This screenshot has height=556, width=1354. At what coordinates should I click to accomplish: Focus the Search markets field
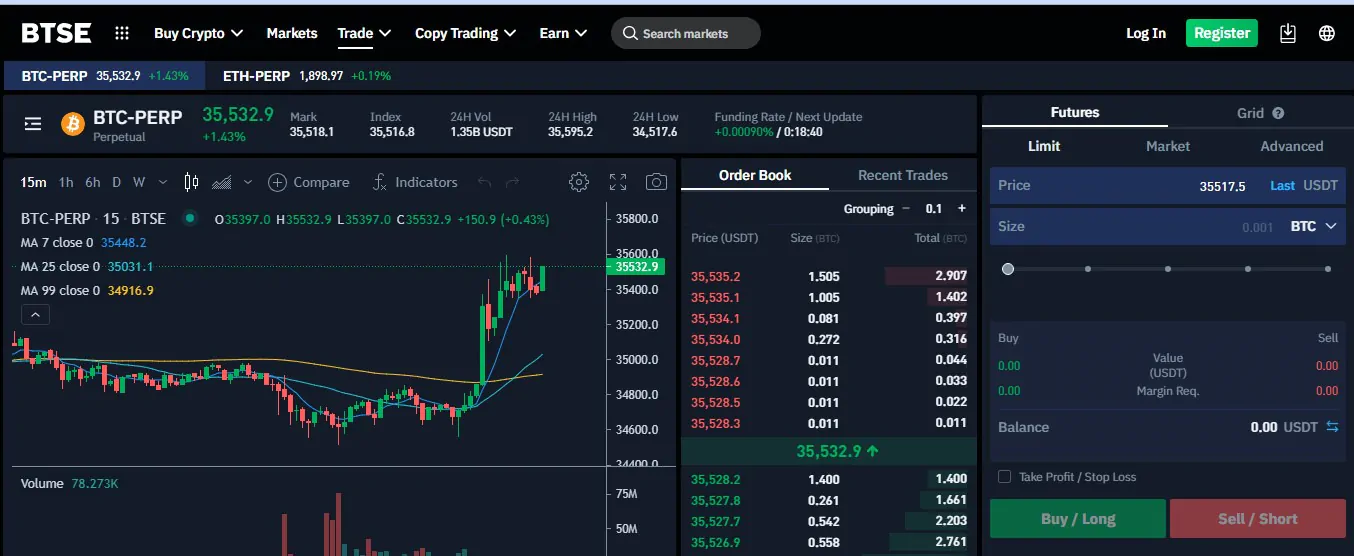coord(686,33)
